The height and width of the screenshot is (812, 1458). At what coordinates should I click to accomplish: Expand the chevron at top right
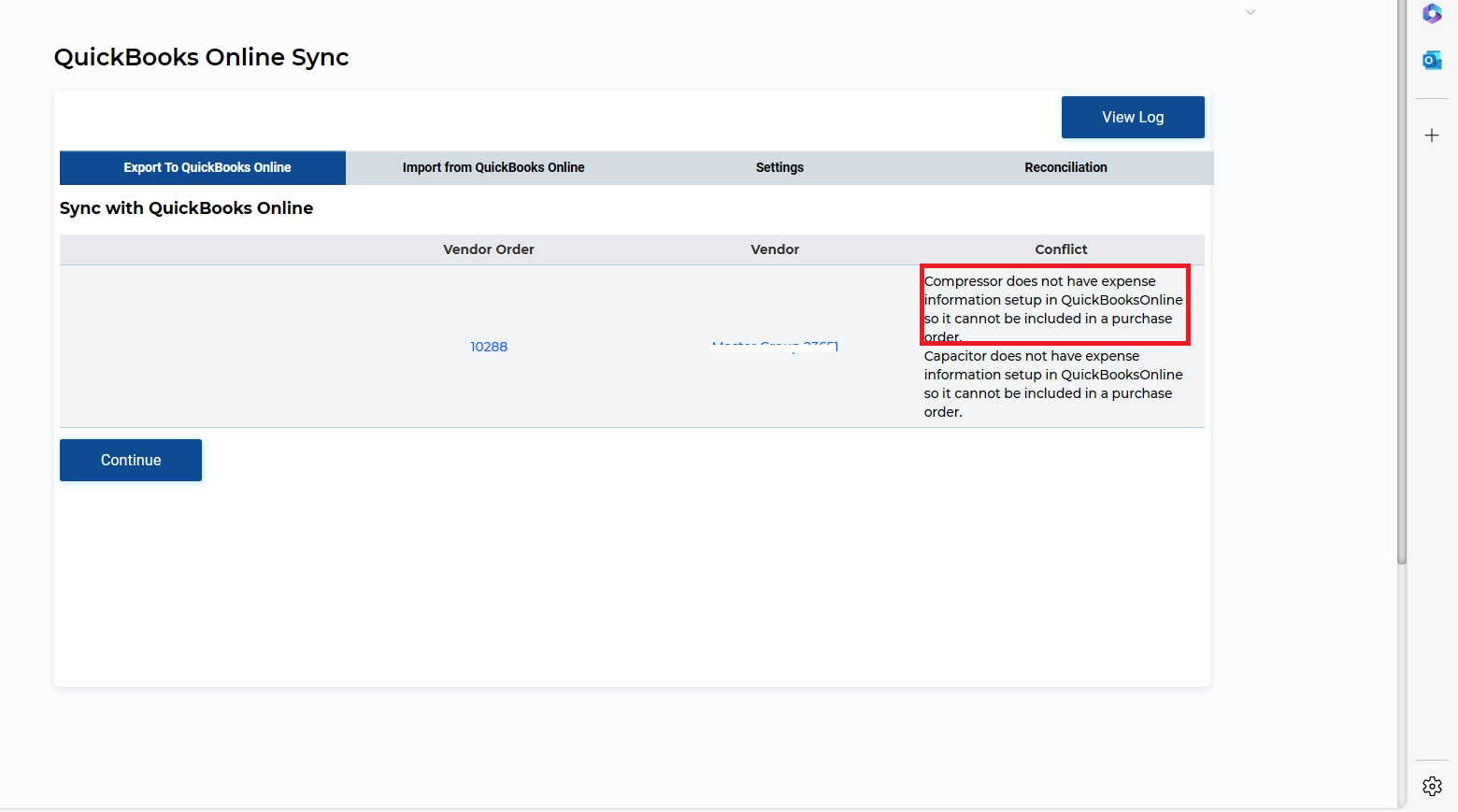tap(1251, 12)
